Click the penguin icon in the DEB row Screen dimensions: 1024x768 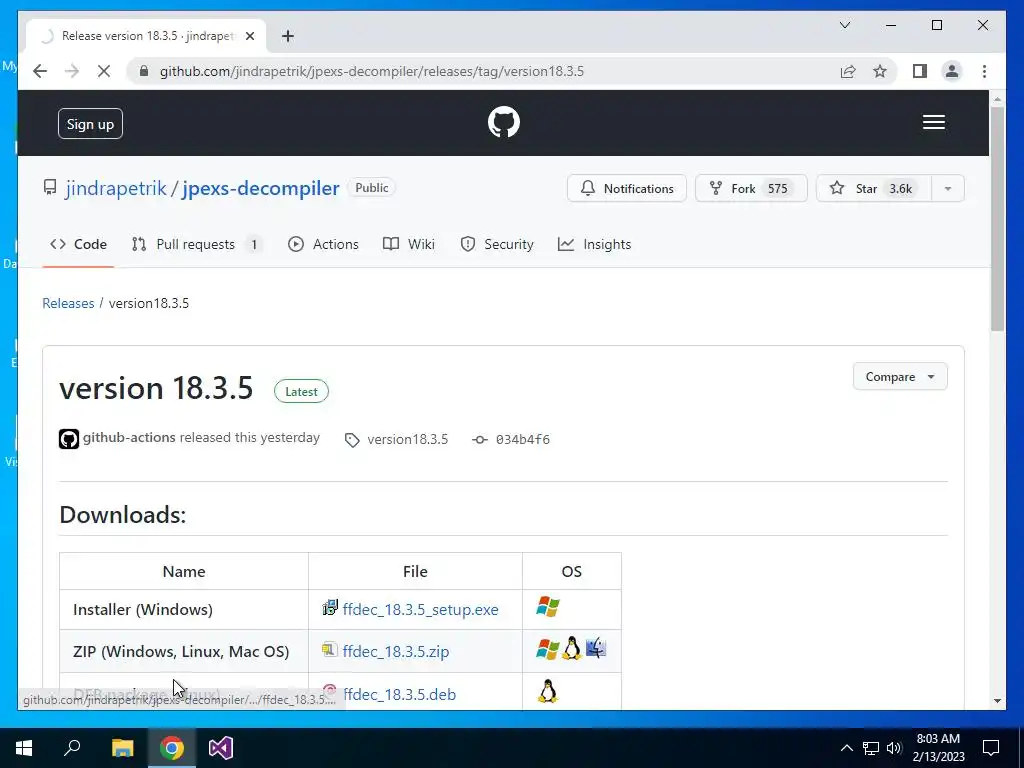click(547, 690)
